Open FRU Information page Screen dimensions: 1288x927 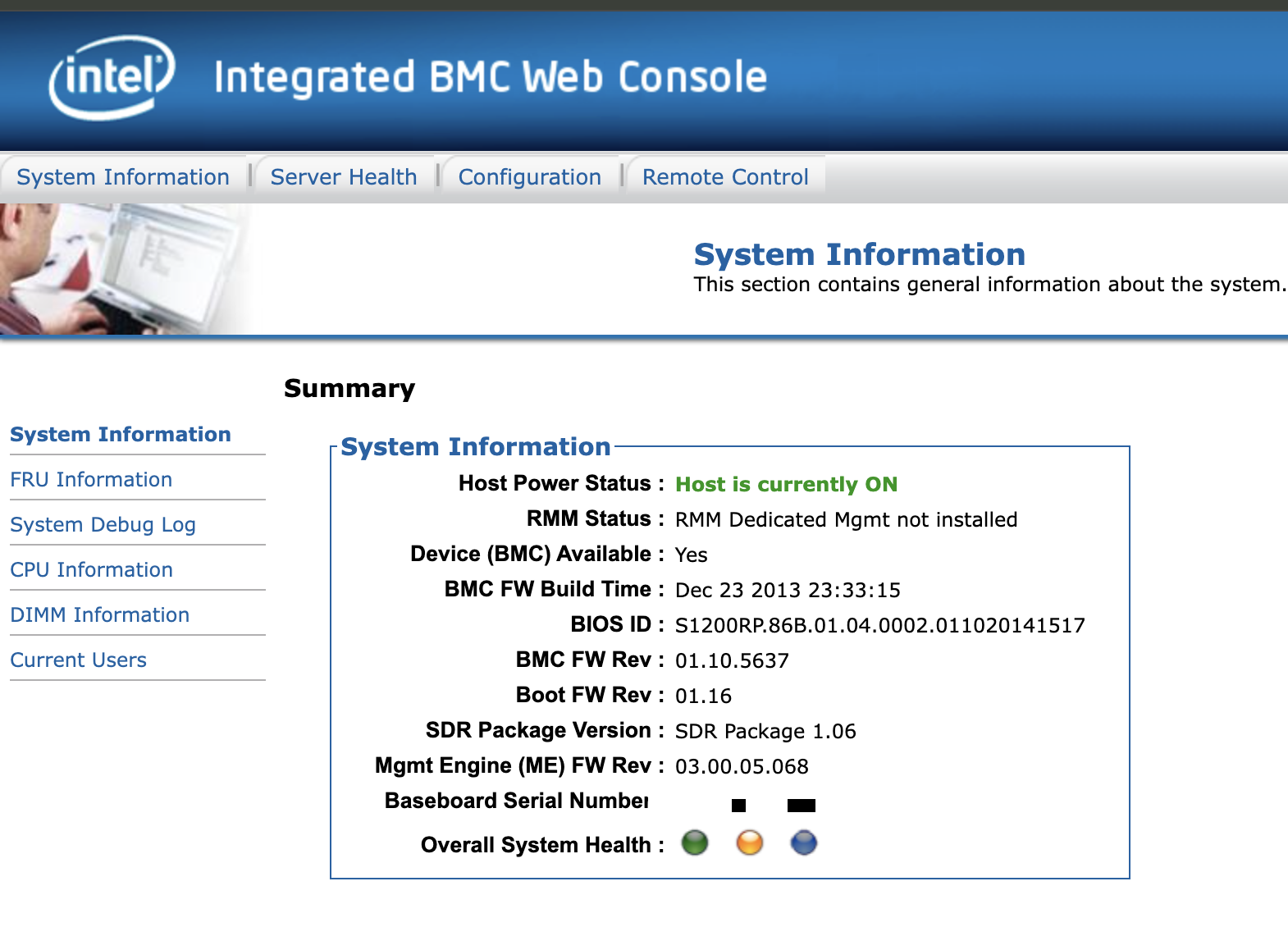91,480
